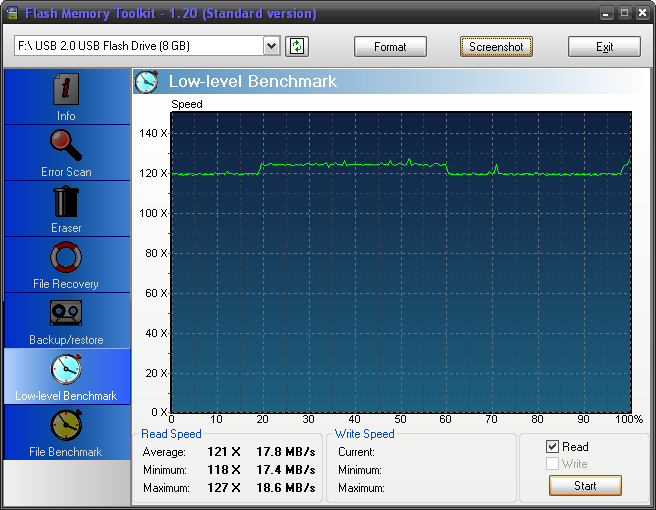Go to the File Benchmark label
Viewport: 656px width, 510px height.
click(65, 452)
